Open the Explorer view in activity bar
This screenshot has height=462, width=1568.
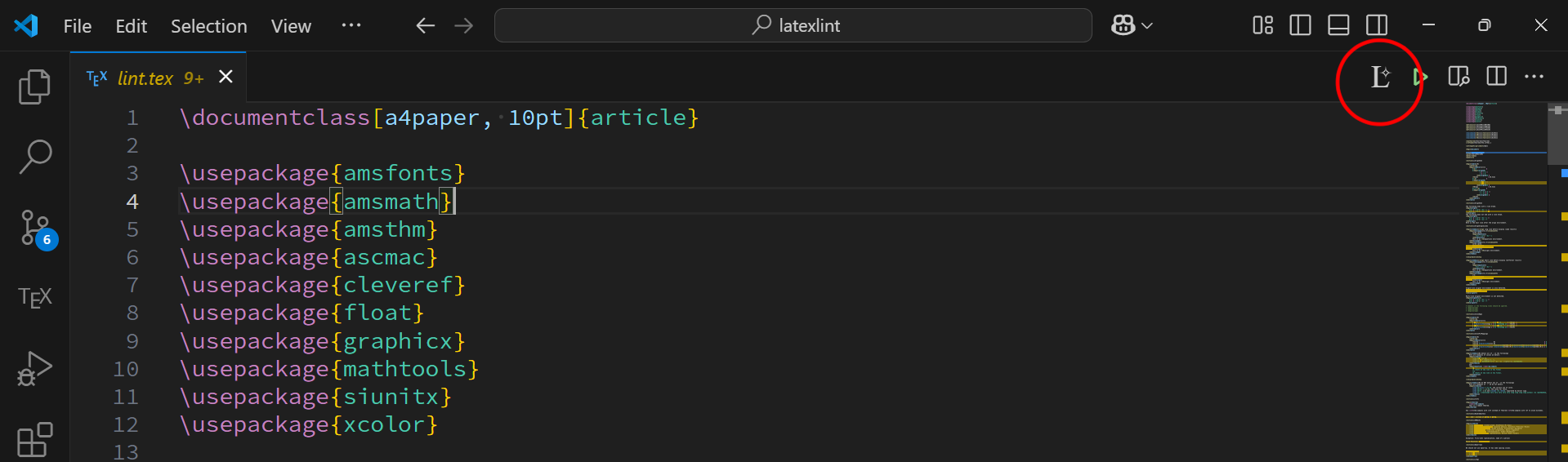coord(34,87)
